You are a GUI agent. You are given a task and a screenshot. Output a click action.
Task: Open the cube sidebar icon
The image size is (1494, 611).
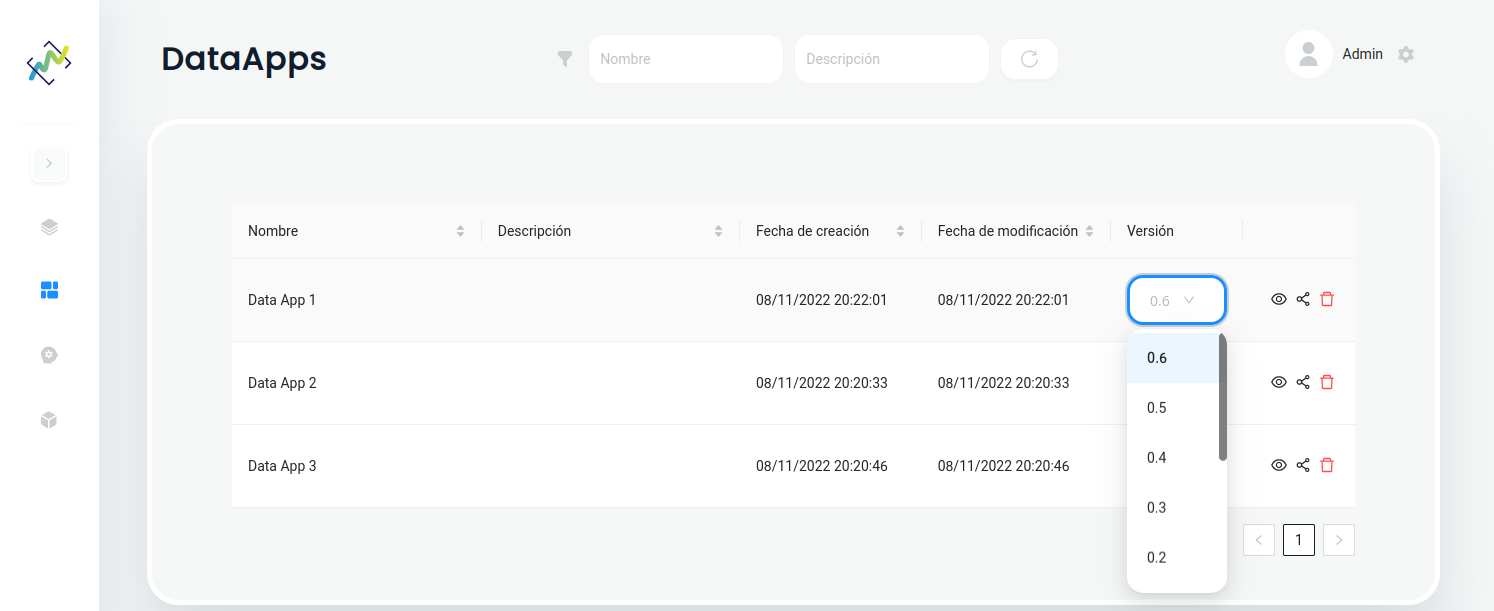49,420
